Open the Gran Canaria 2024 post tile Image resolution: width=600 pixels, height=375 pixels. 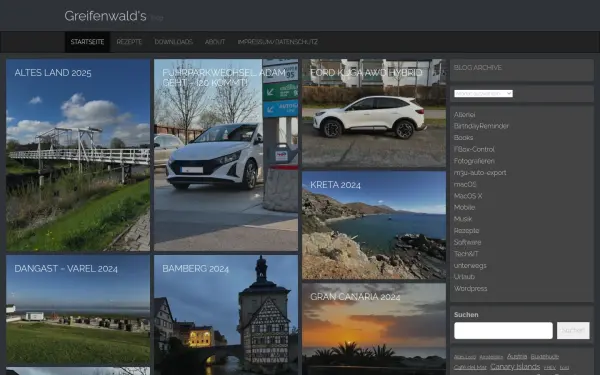pyautogui.click(x=374, y=329)
